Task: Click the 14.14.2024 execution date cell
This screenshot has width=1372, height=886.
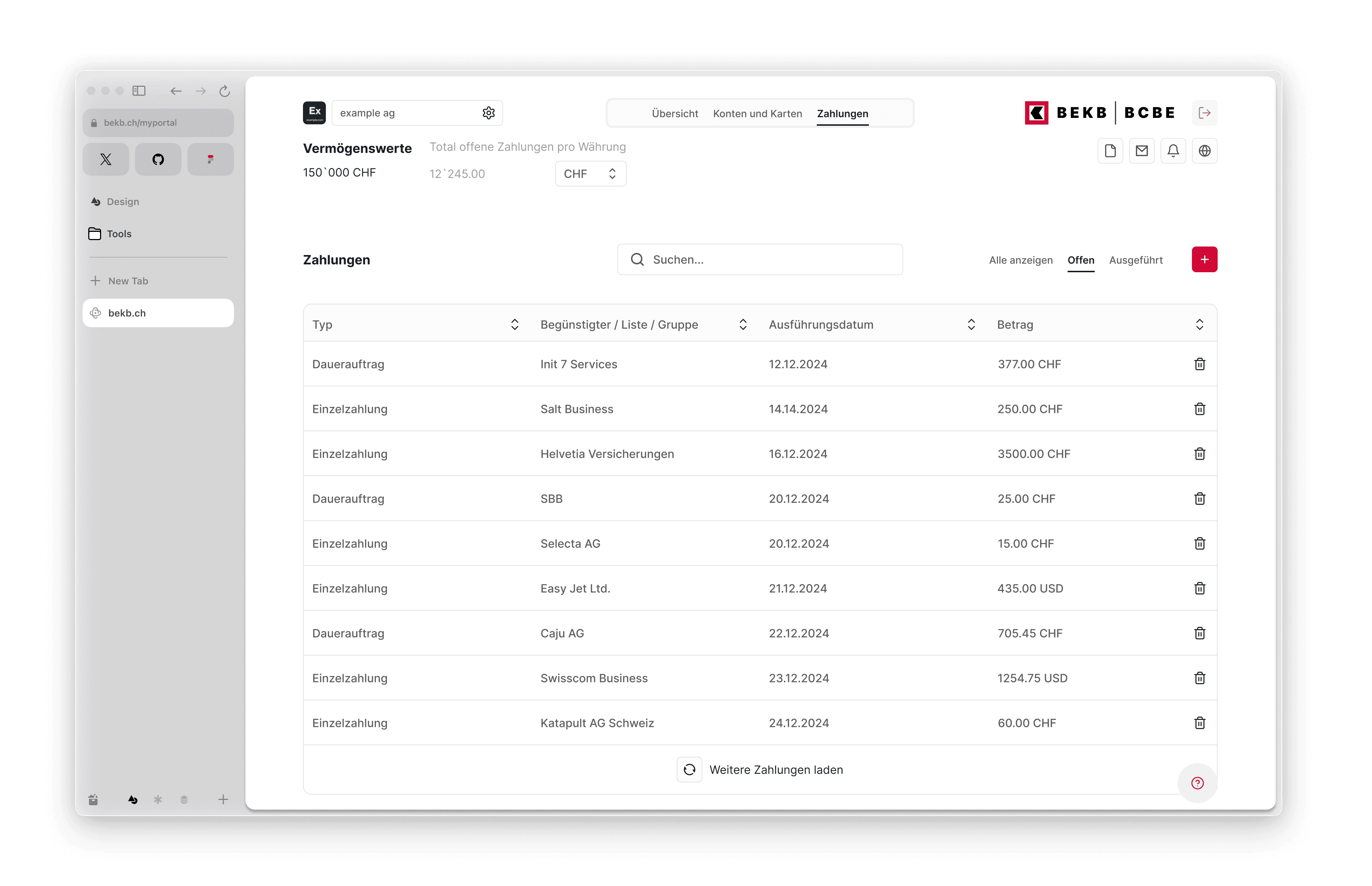Action: 798,409
